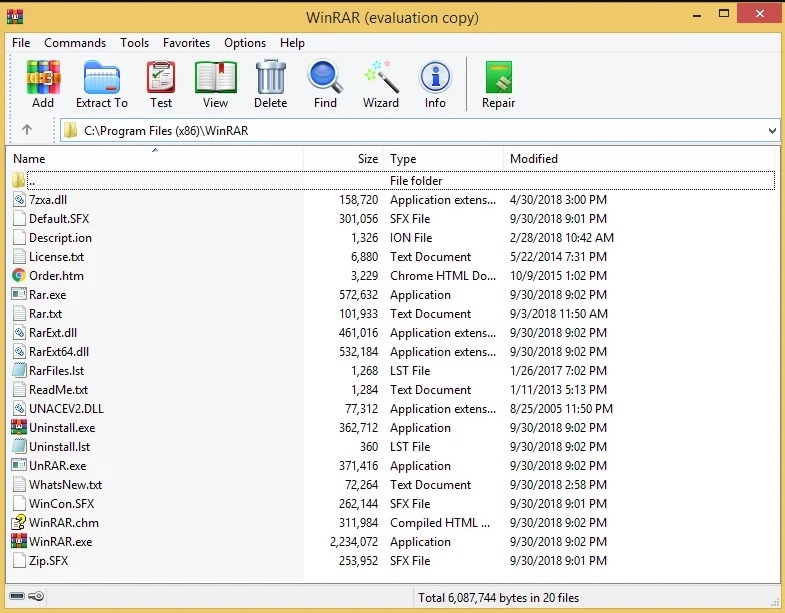Screen dimensions: 785x613
Task: Select the Rar.txt file name
Action: pyautogui.click(x=46, y=314)
